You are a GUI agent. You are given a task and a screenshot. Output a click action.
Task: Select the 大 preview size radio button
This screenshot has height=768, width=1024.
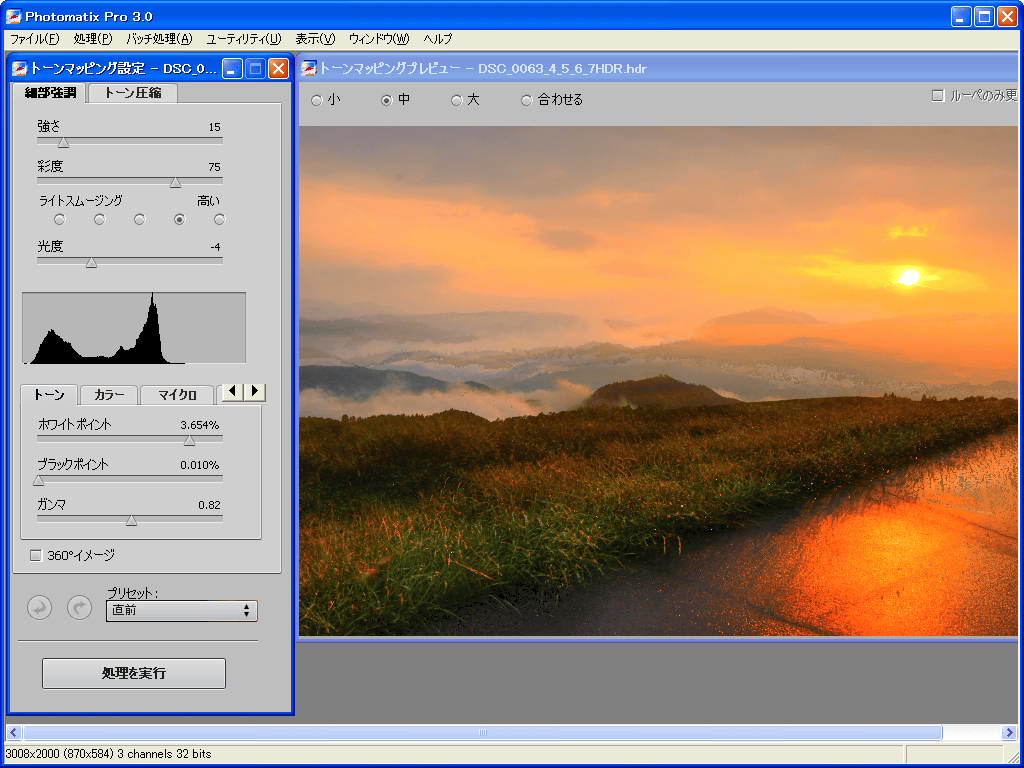(x=456, y=101)
